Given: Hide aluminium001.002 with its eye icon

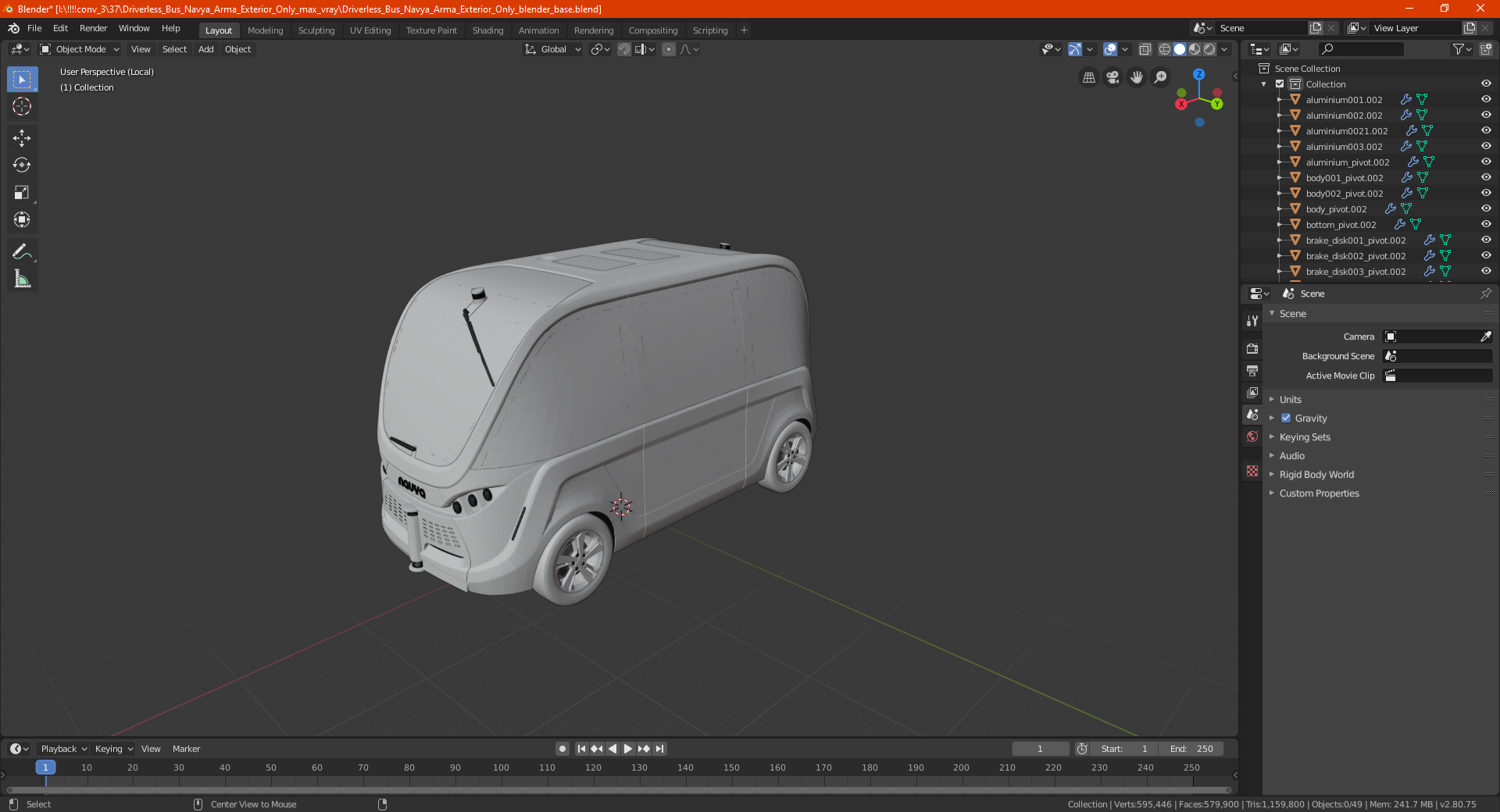Looking at the screenshot, I should point(1486,99).
